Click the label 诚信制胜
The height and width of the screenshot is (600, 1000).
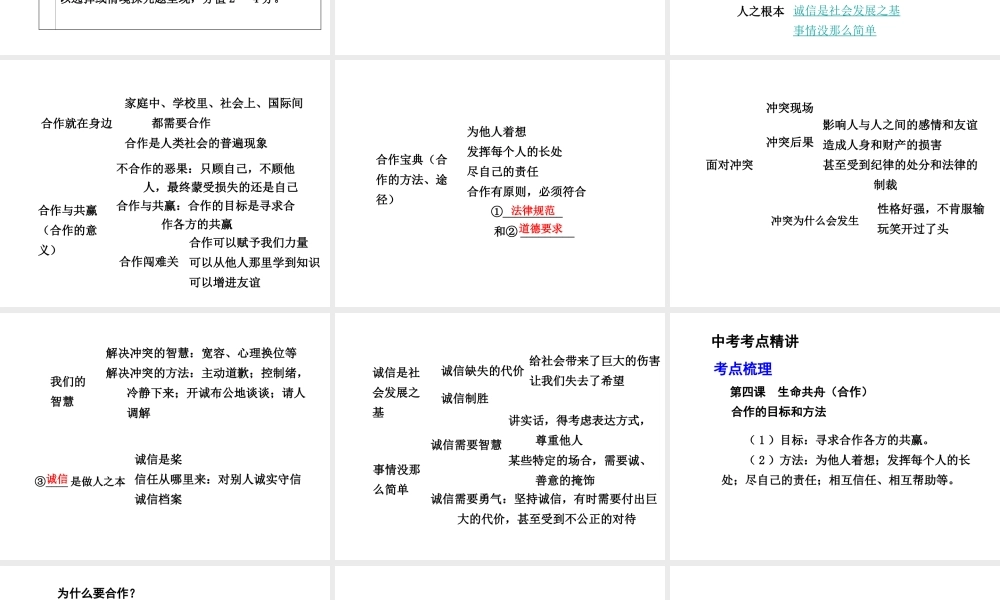click(x=465, y=399)
